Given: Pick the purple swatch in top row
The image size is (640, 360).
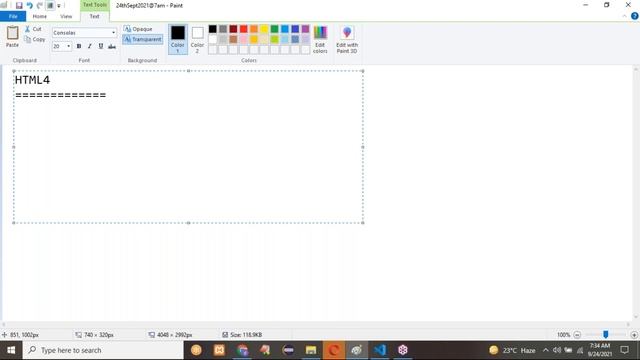Looking at the screenshot, I should [305, 29].
